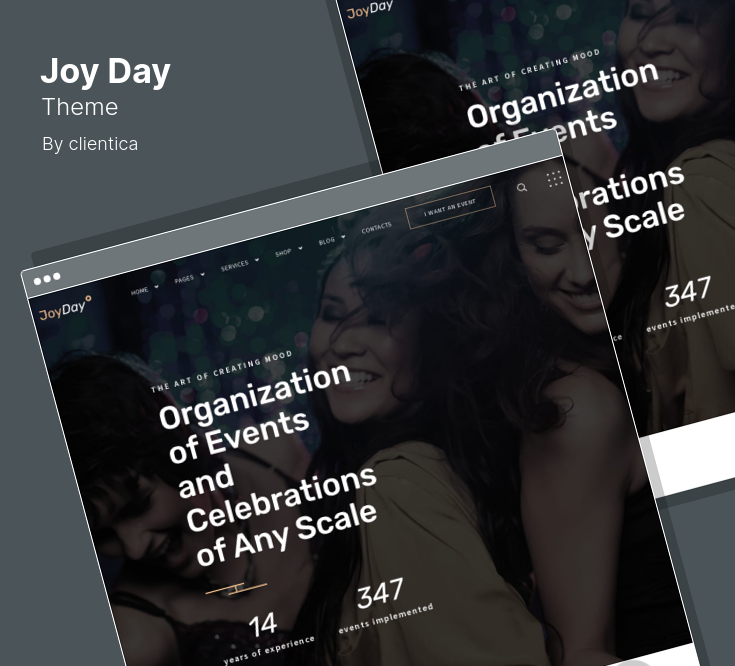Click the '347' counter in front window
Viewport: 735px width, 666px height.
(x=380, y=593)
